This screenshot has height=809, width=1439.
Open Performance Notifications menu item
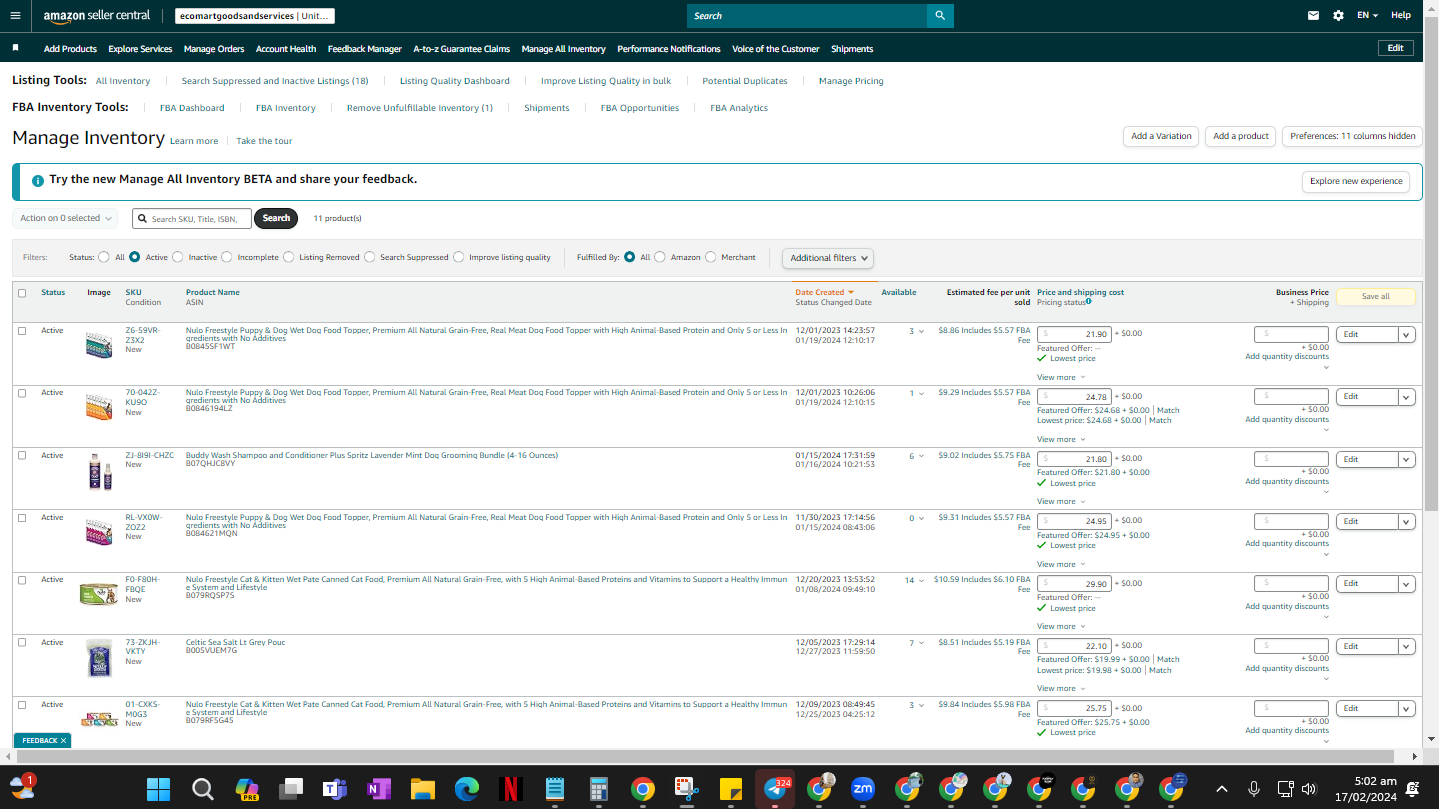(669, 49)
